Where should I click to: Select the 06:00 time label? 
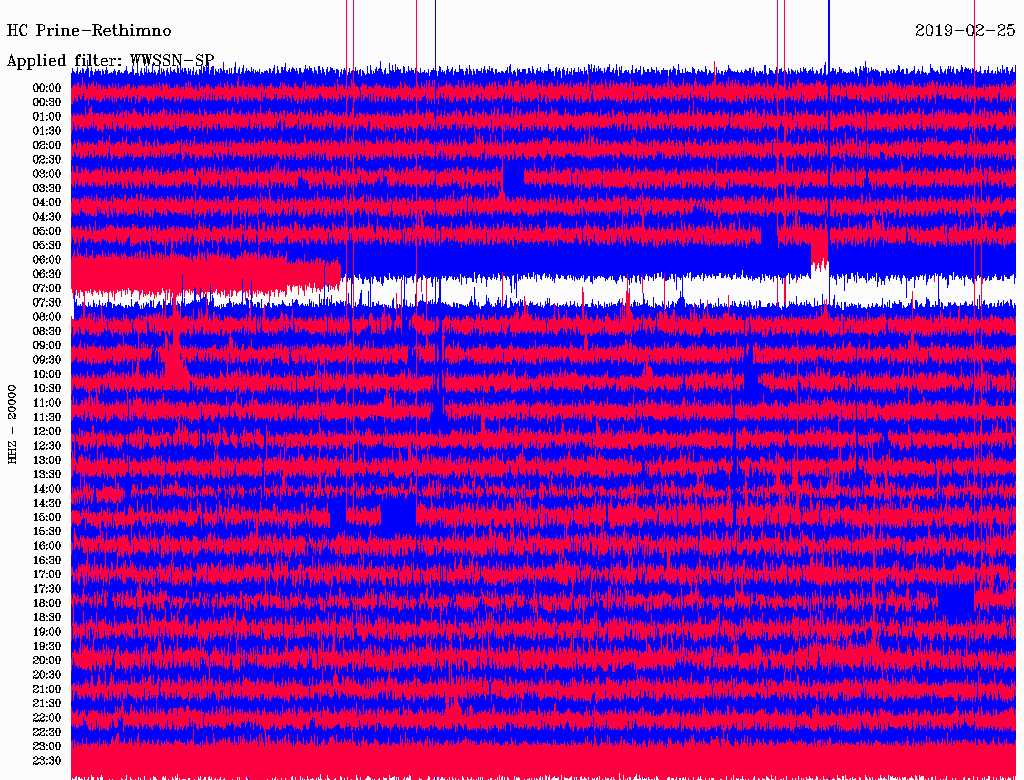pos(47,260)
